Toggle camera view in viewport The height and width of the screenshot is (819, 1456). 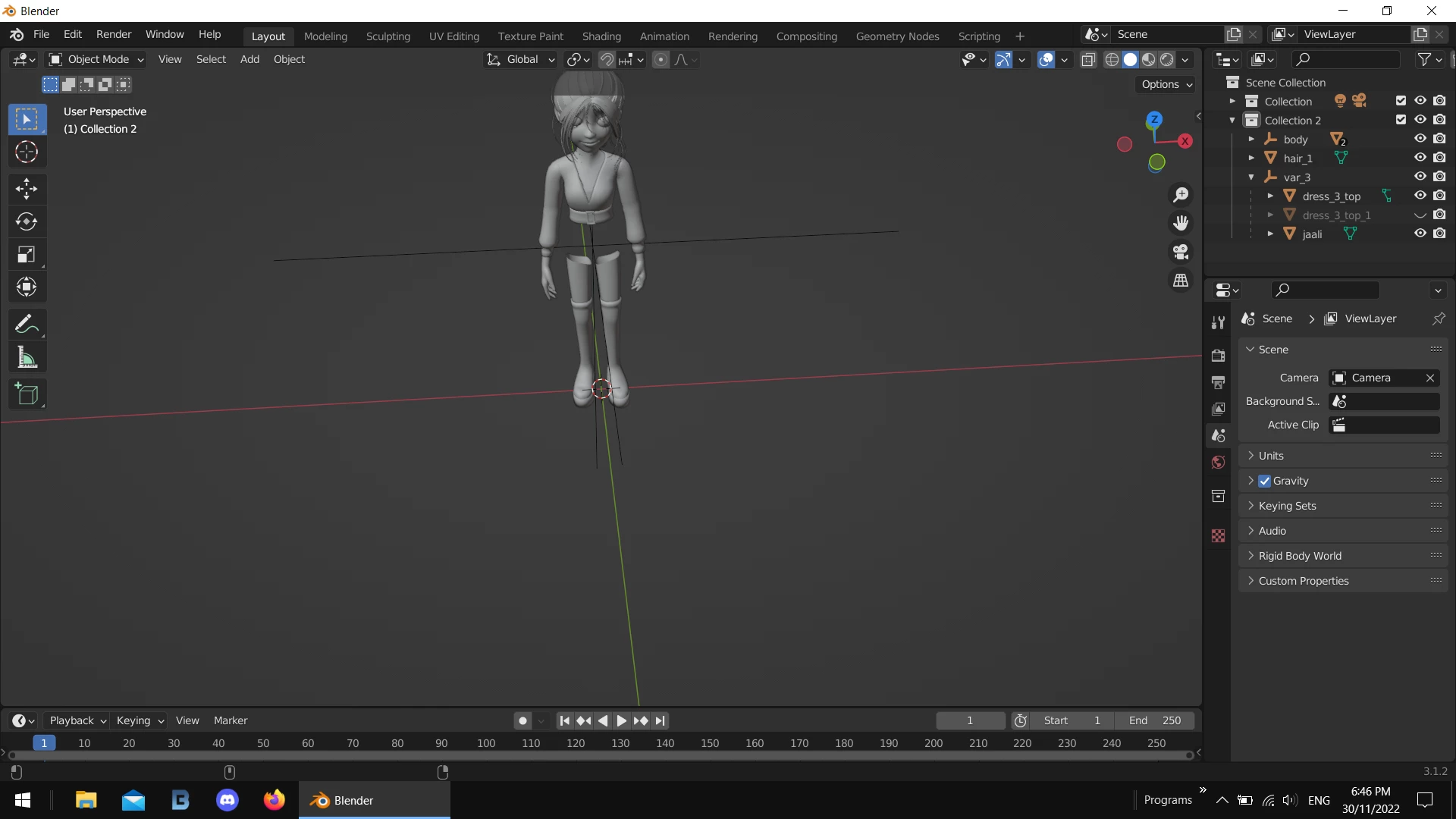click(1181, 252)
